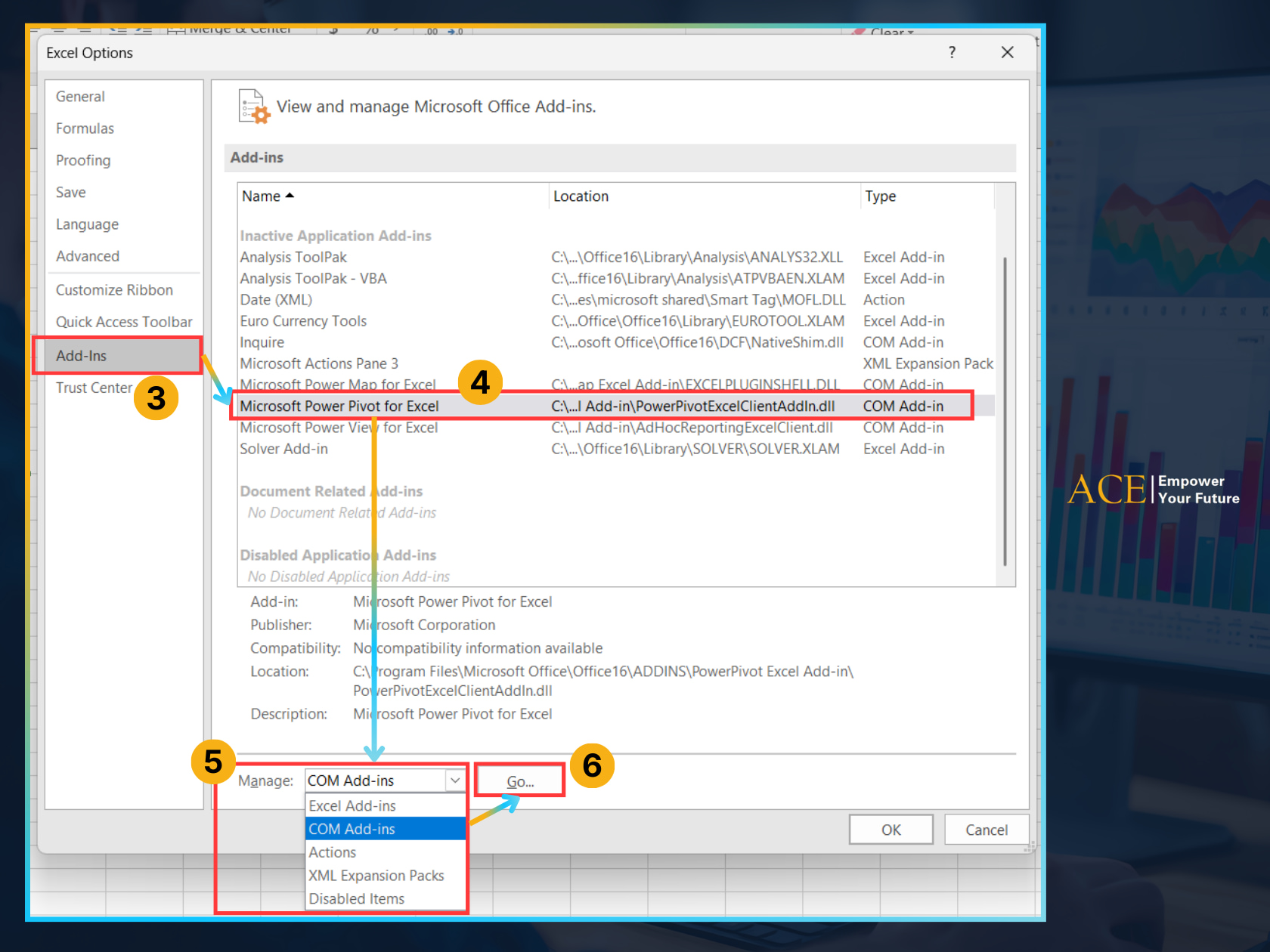Open the Manage dropdown arrow

pyautogui.click(x=455, y=780)
